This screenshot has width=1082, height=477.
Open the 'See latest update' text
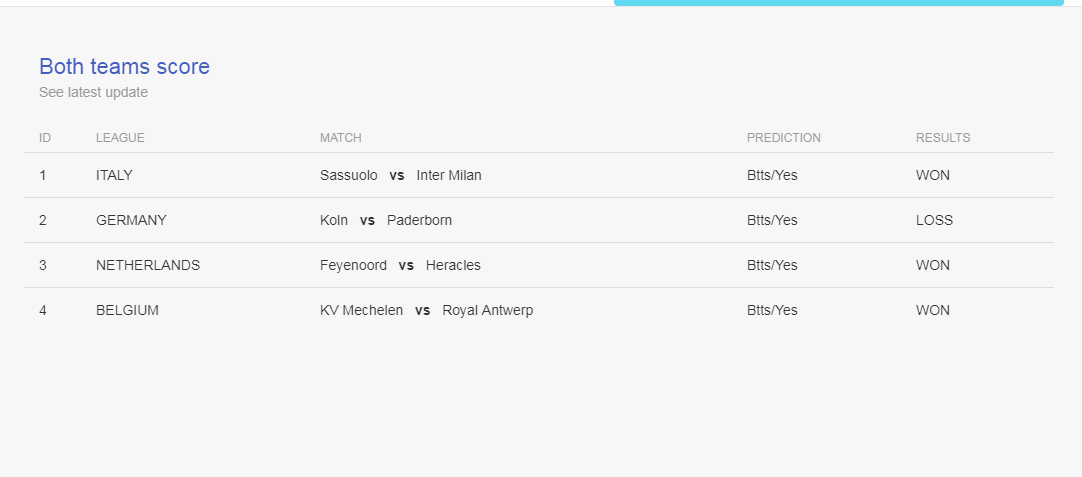click(x=93, y=92)
